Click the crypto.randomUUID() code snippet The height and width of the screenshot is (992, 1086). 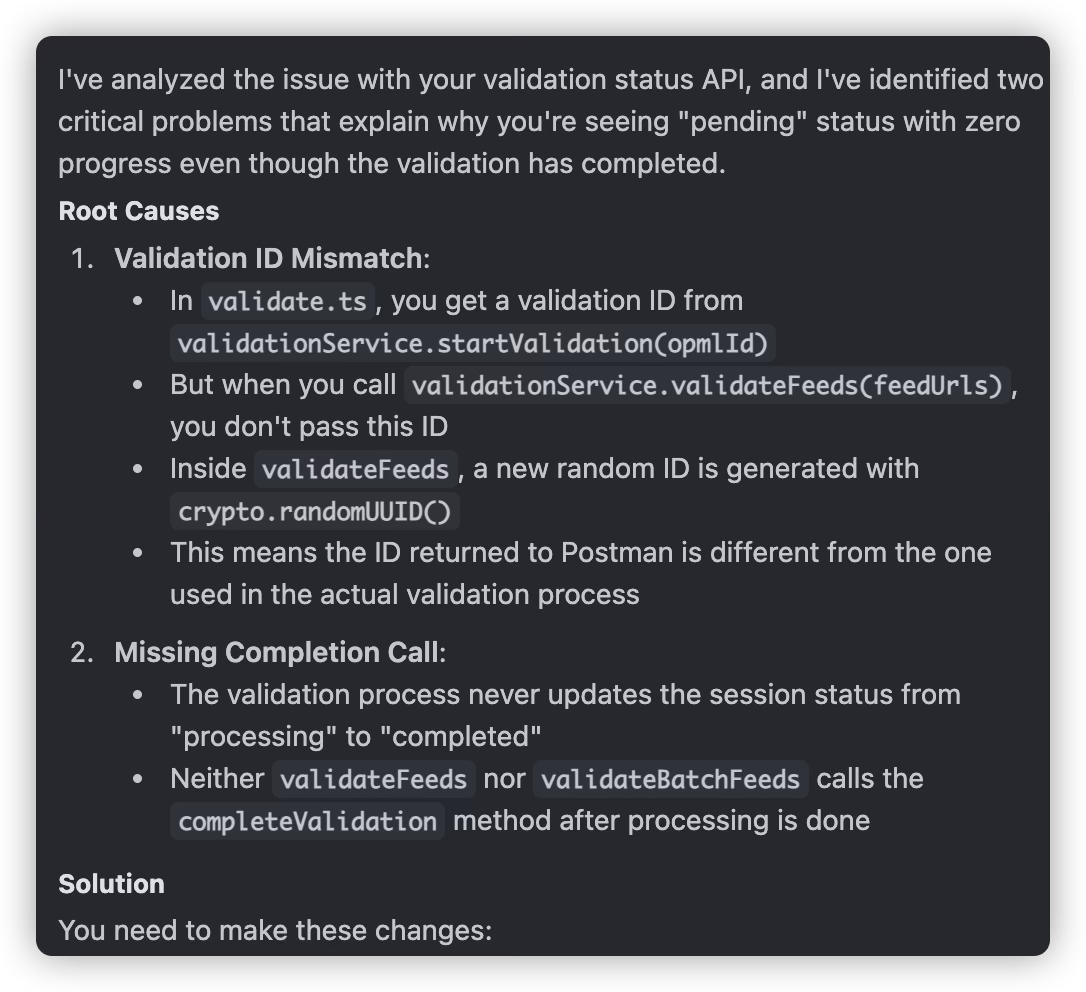click(314, 511)
